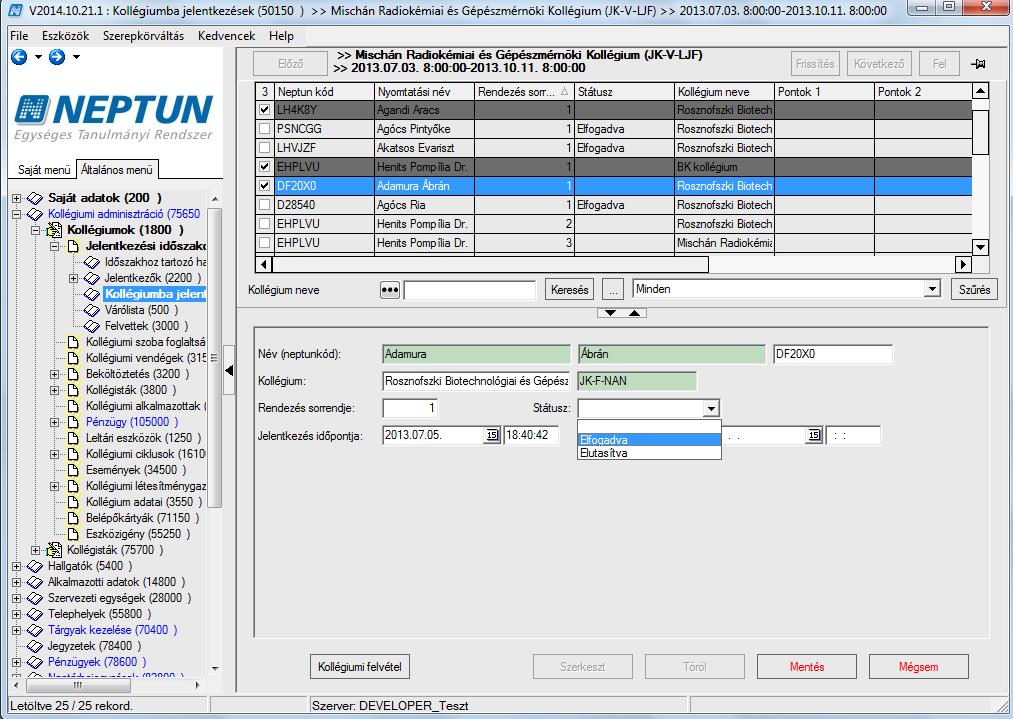Click the Neptun app icon in the title bar
The image size is (1013, 719).
(15, 10)
